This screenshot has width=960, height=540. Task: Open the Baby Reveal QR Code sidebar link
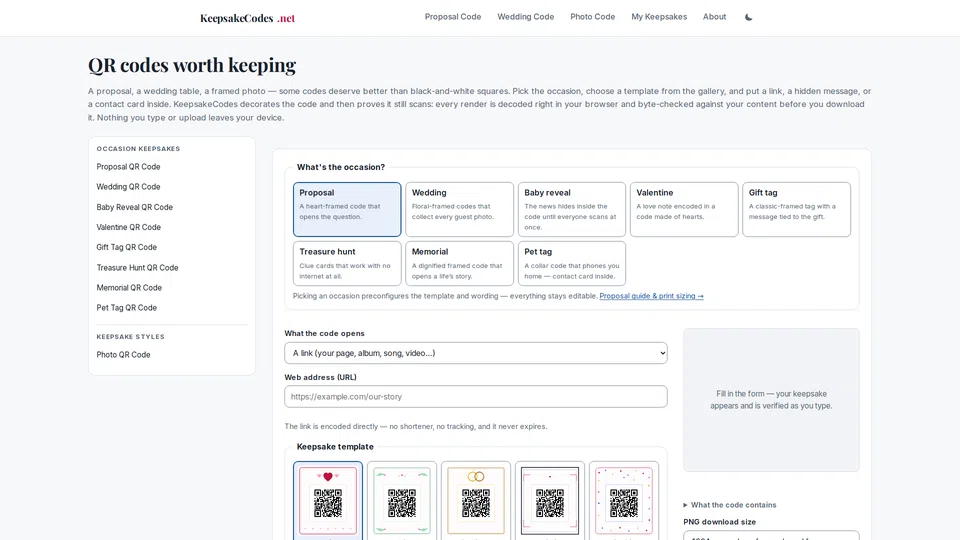click(135, 207)
